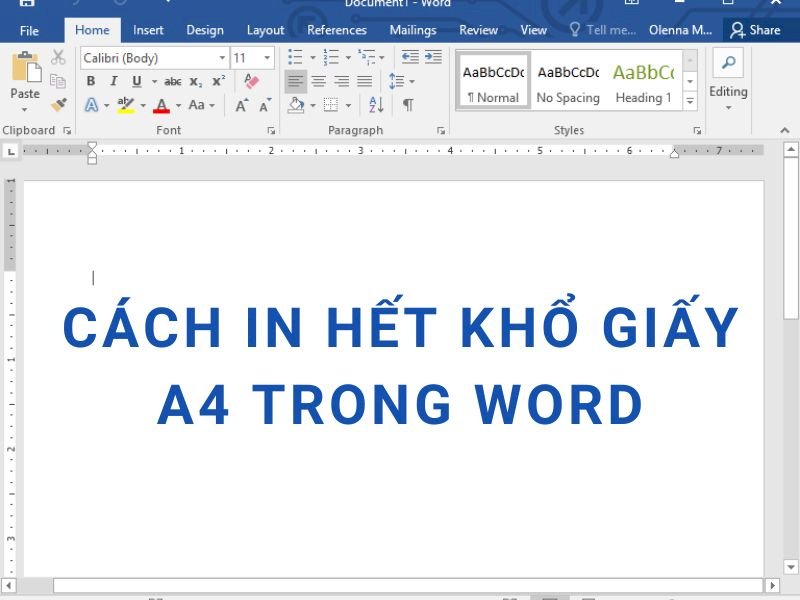Clear all formatting with eraser icon
The height and width of the screenshot is (600, 800).
pos(252,81)
